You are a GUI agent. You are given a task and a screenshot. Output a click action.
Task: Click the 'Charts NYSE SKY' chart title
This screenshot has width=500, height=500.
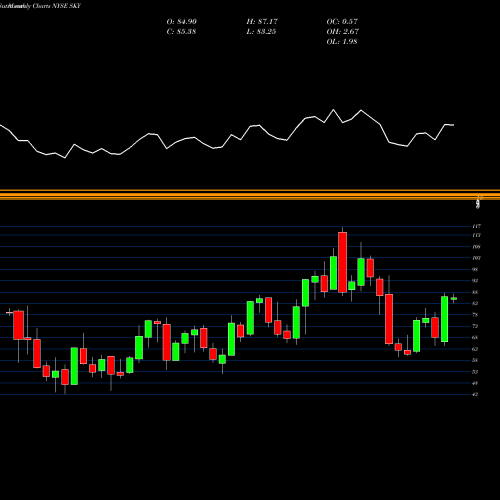click(57, 6)
